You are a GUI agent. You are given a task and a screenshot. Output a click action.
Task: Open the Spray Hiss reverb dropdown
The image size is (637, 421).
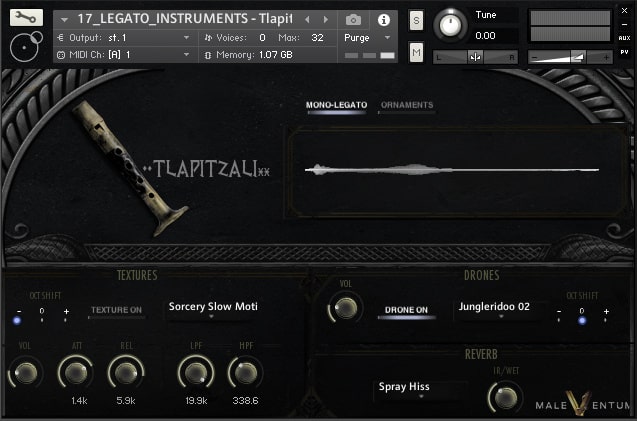pos(420,388)
